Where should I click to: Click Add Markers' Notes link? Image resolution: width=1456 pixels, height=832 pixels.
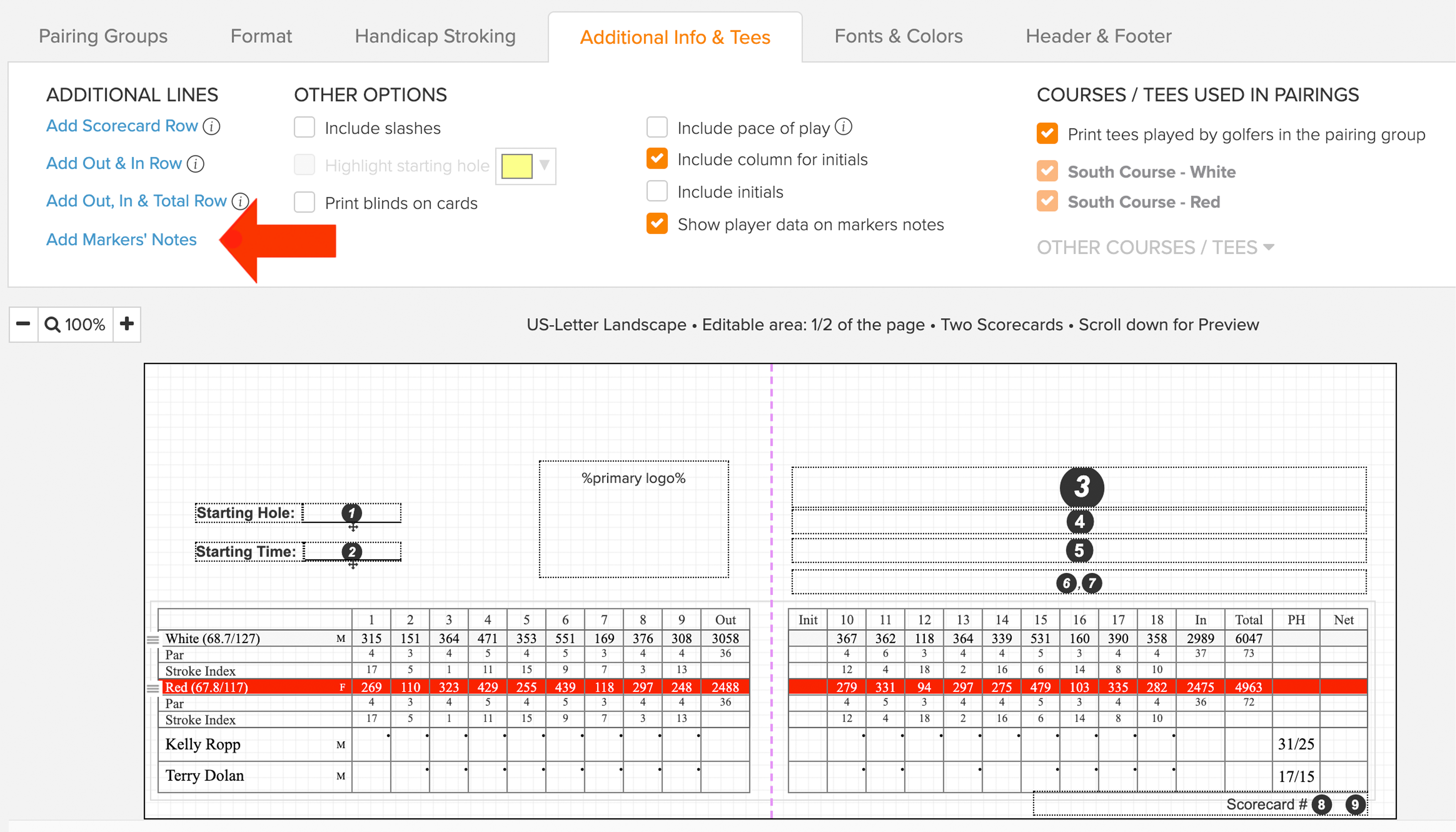click(121, 239)
